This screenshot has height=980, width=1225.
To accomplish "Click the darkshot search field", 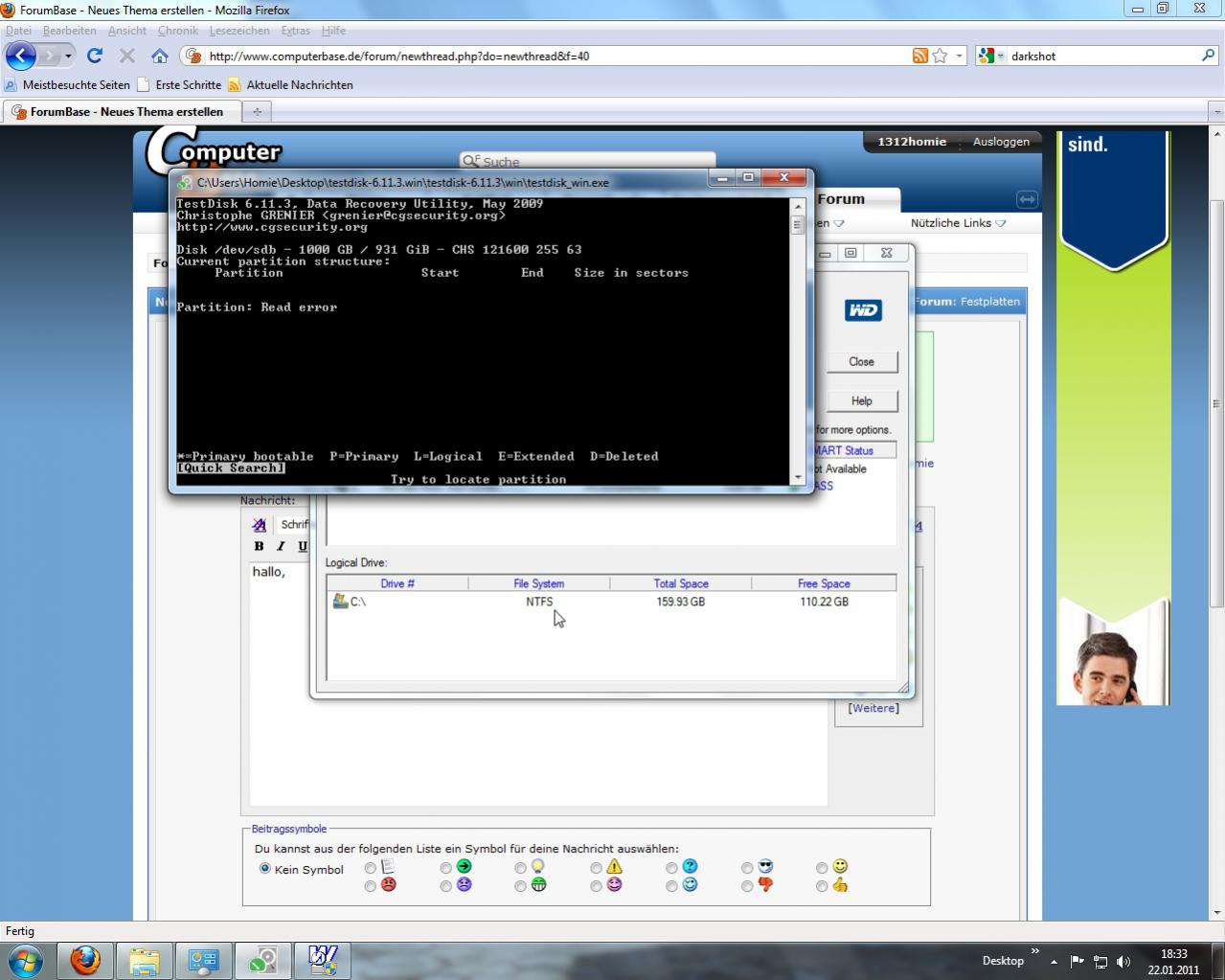I will point(1101,56).
